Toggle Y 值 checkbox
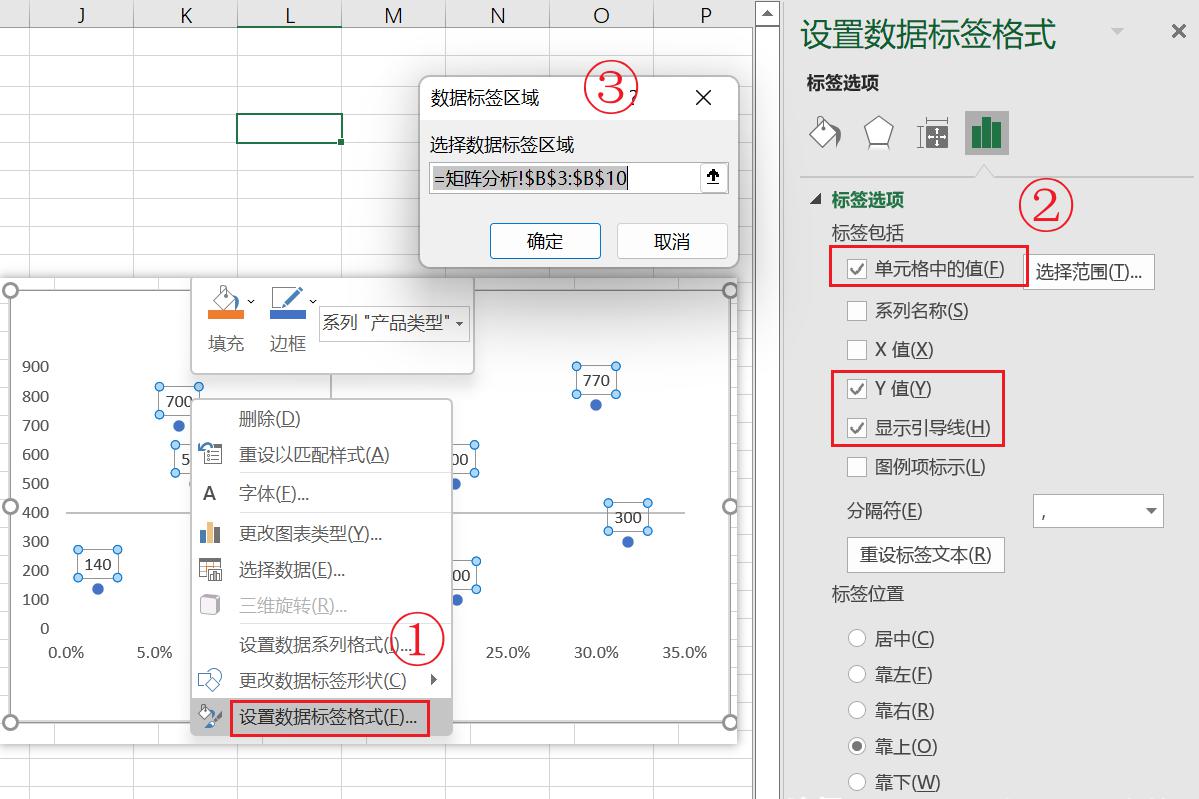 coord(856,388)
